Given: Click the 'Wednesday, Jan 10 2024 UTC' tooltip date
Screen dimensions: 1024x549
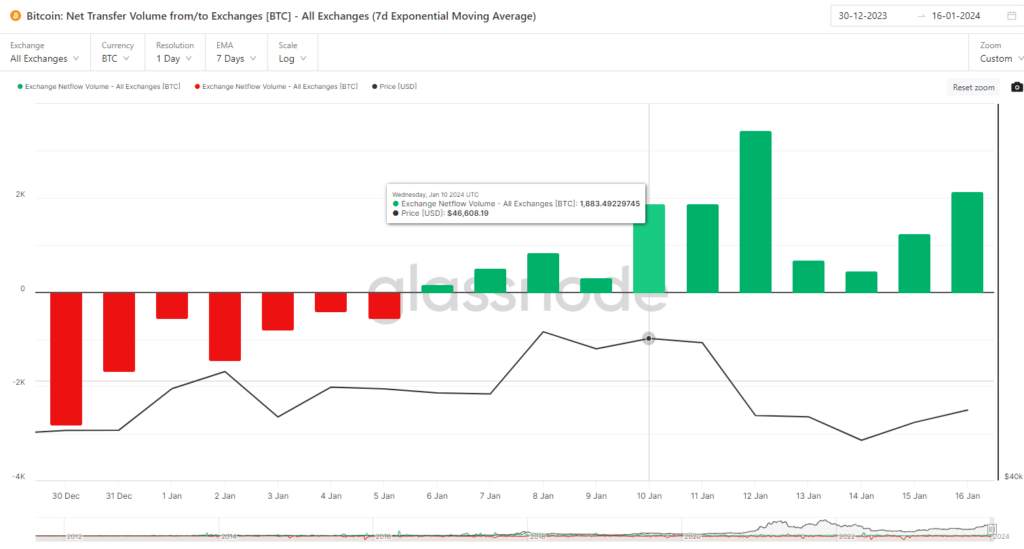Looking at the screenshot, I should click(435, 195).
